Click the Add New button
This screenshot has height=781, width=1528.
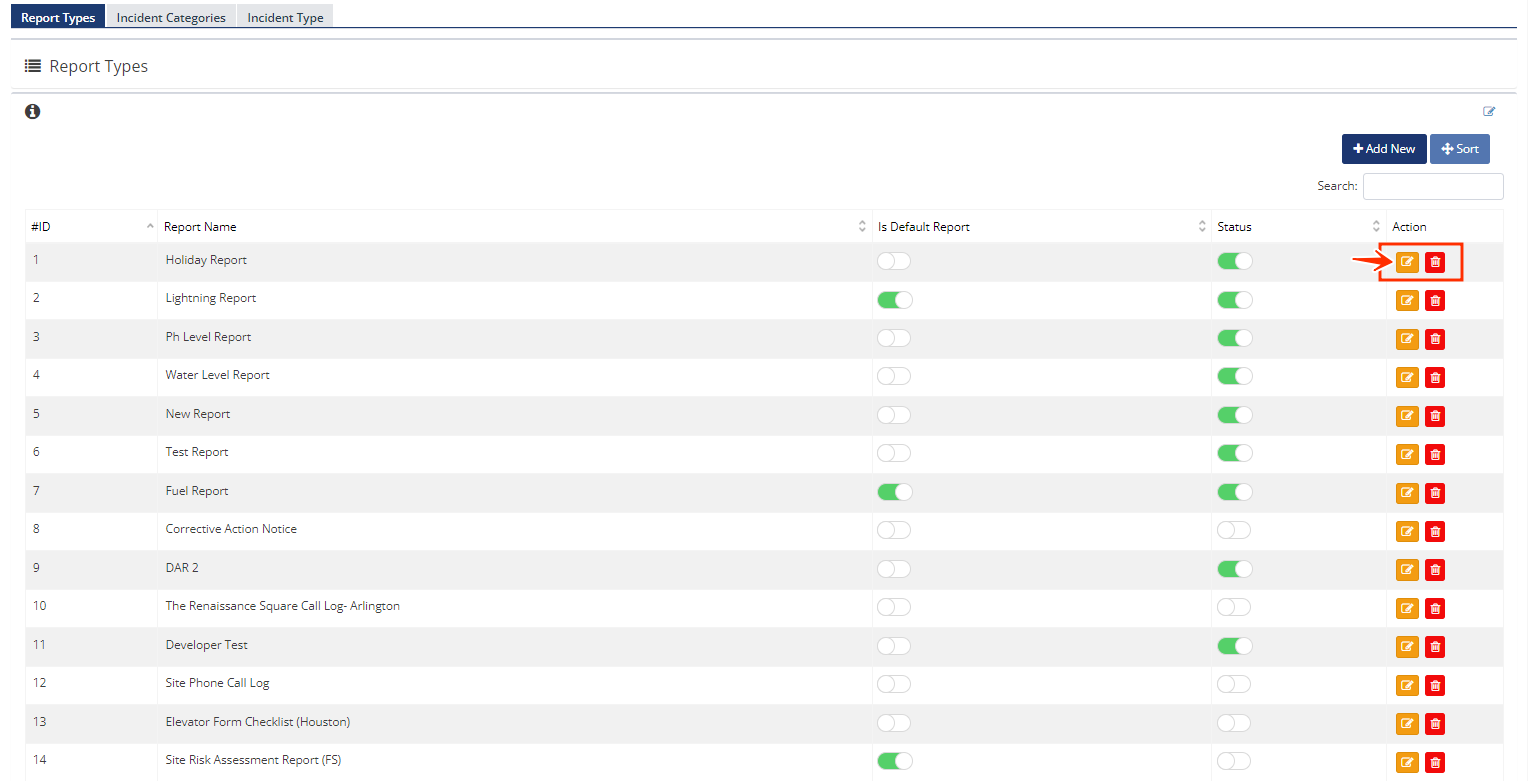[1384, 149]
